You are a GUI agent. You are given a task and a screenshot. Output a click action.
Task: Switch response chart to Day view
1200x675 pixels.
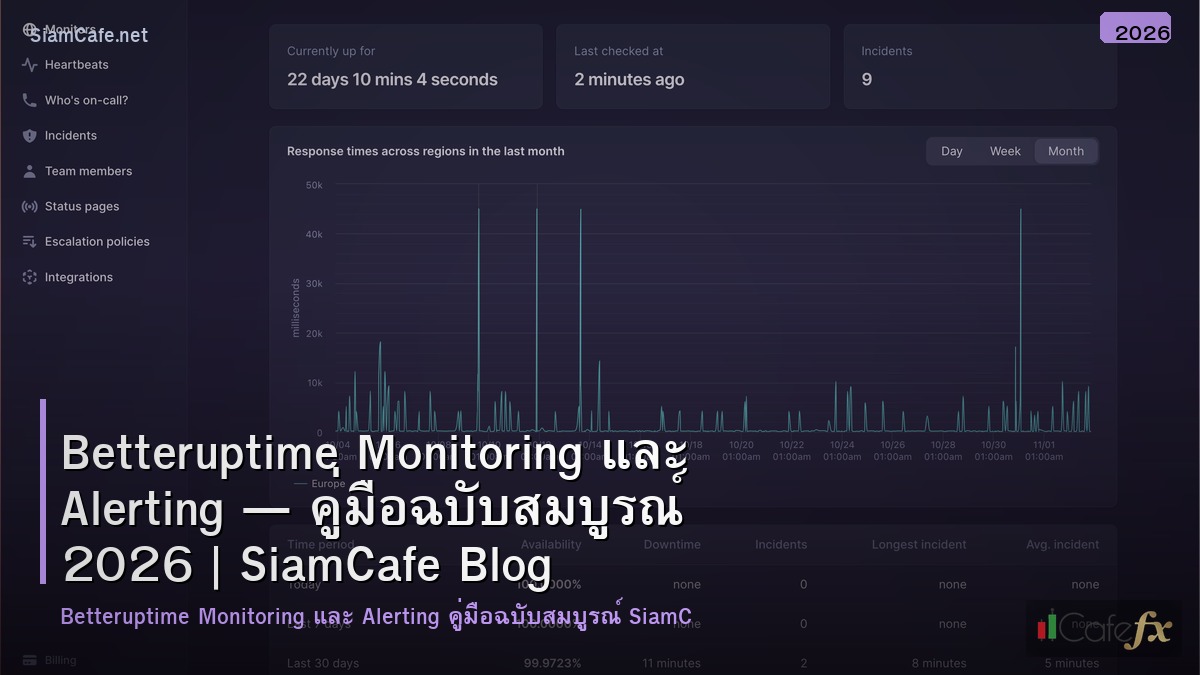951,151
